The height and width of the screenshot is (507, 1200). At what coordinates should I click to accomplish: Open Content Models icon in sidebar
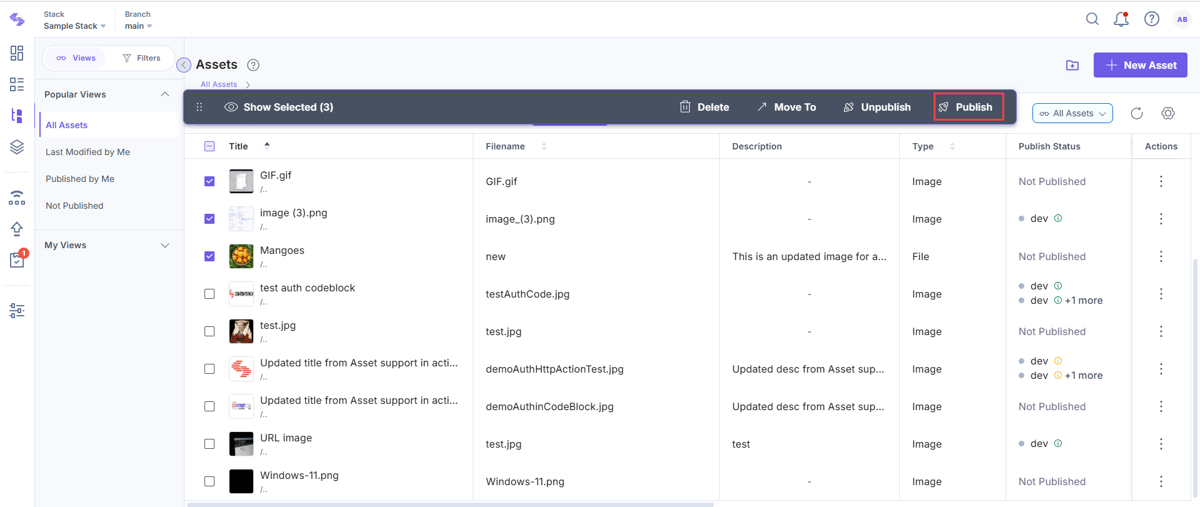click(x=17, y=116)
